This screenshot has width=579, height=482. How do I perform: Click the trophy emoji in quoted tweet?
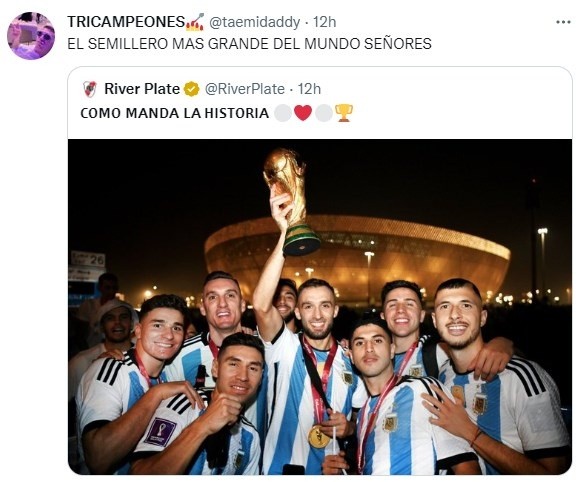tap(344, 113)
